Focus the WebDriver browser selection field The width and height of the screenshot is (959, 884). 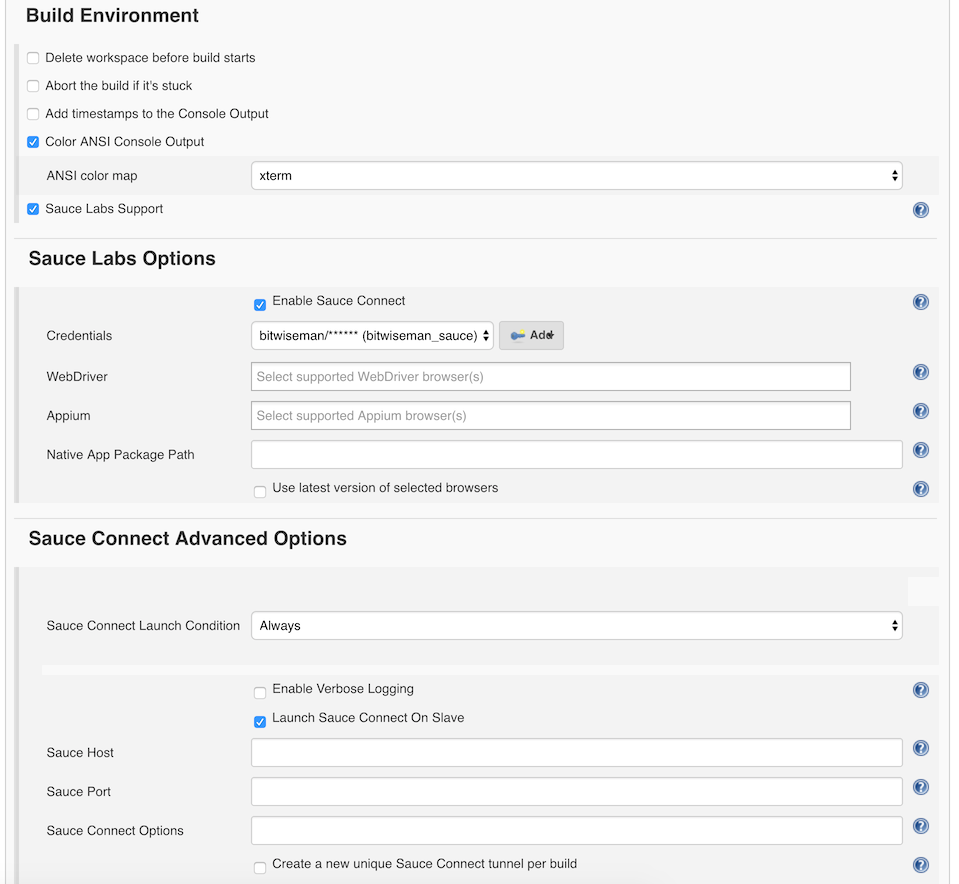[x=550, y=377]
